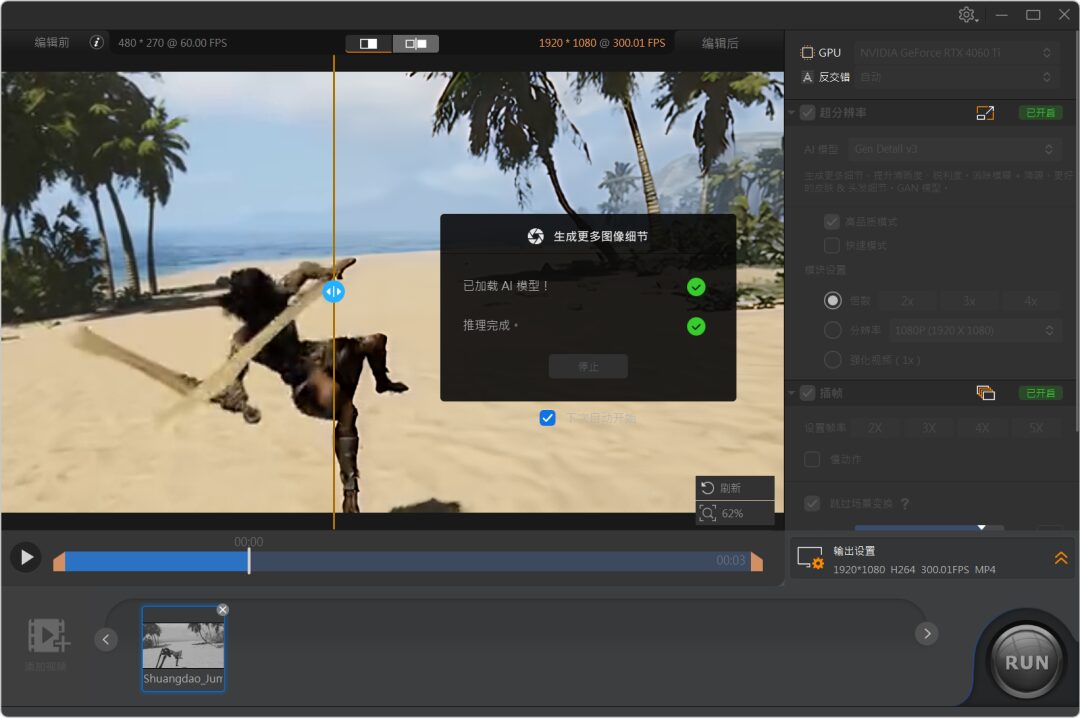The image size is (1080, 718).
Task: Click the 1920 * 1080 @ 300.01 FPS text
Action: [602, 43]
